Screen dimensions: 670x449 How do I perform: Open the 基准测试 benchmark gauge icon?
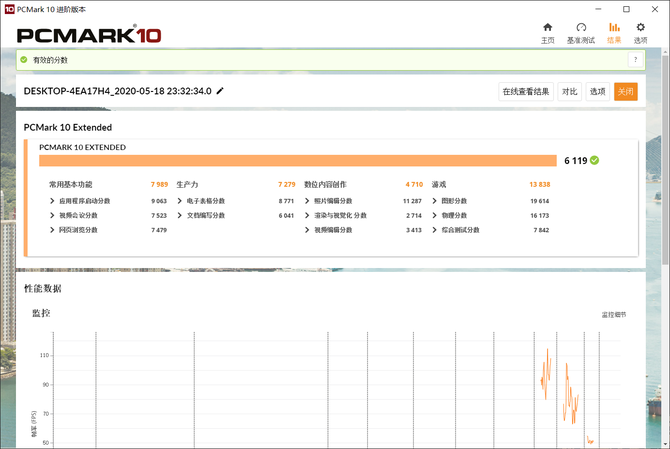[581, 27]
